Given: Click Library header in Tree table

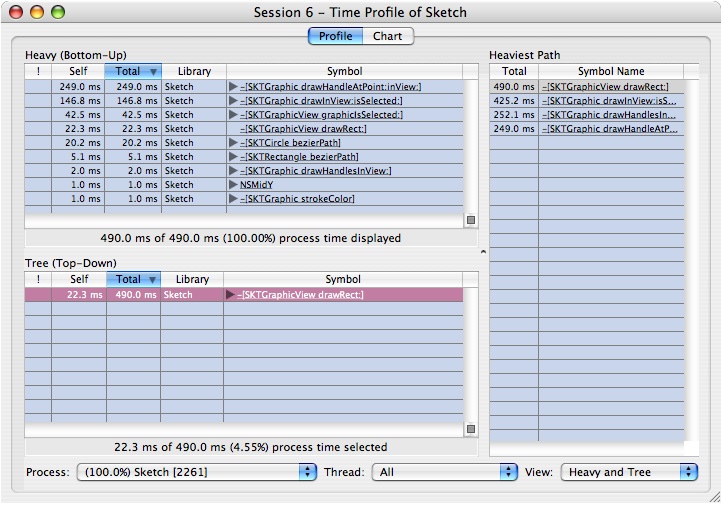Looking at the screenshot, I should tap(192, 280).
